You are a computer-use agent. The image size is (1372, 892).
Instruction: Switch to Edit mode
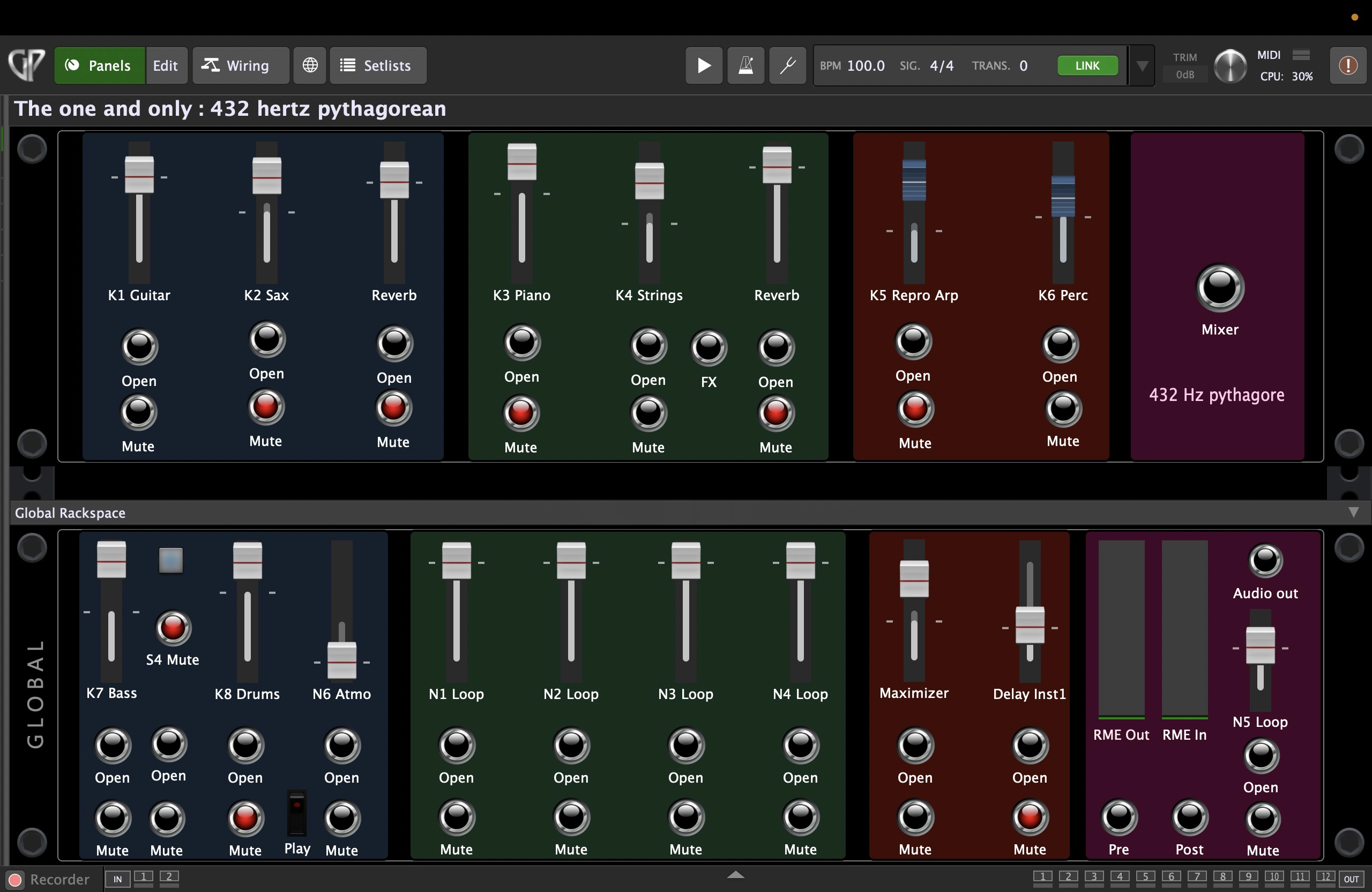pos(166,66)
